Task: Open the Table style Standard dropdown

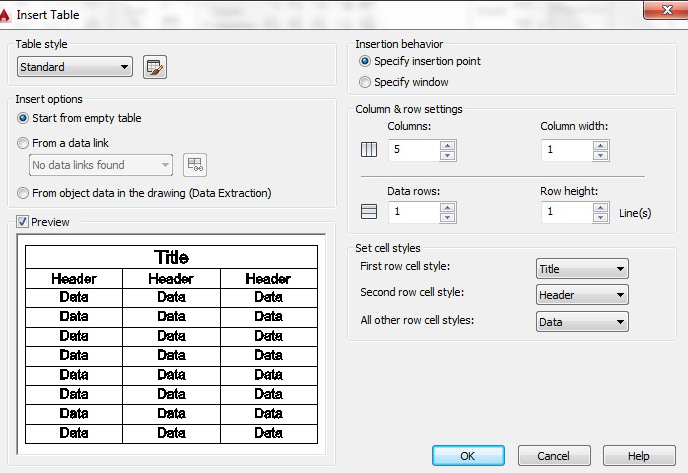Action: tap(75, 67)
